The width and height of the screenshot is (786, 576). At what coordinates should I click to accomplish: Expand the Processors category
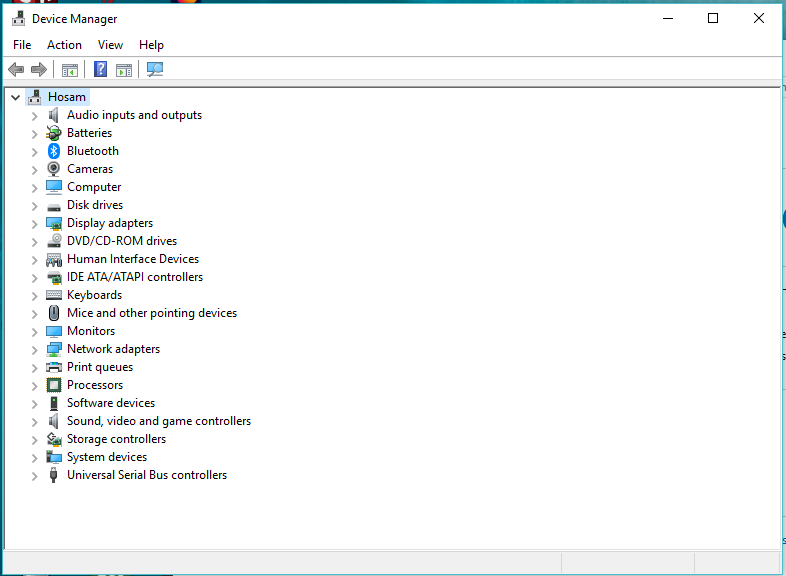(34, 386)
